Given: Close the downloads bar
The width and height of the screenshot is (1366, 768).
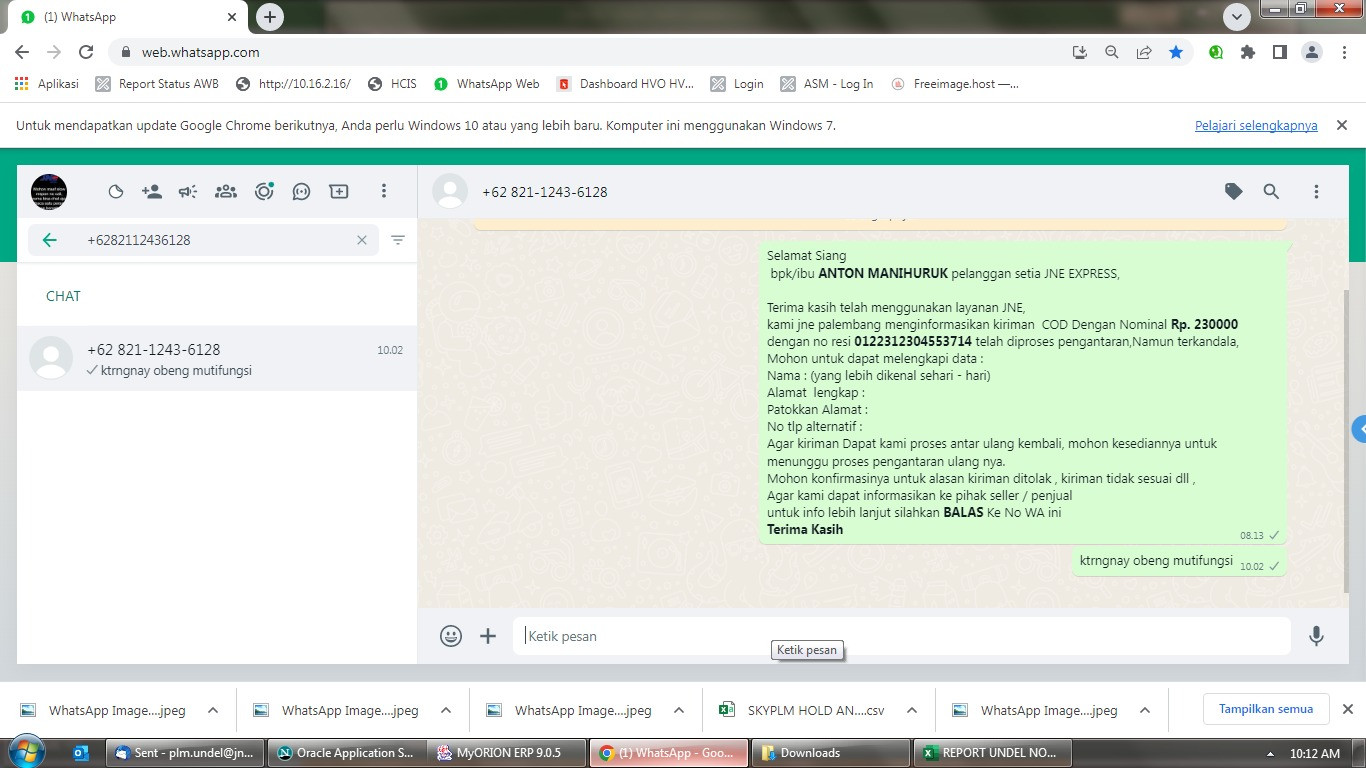Looking at the screenshot, I should 1347,709.
